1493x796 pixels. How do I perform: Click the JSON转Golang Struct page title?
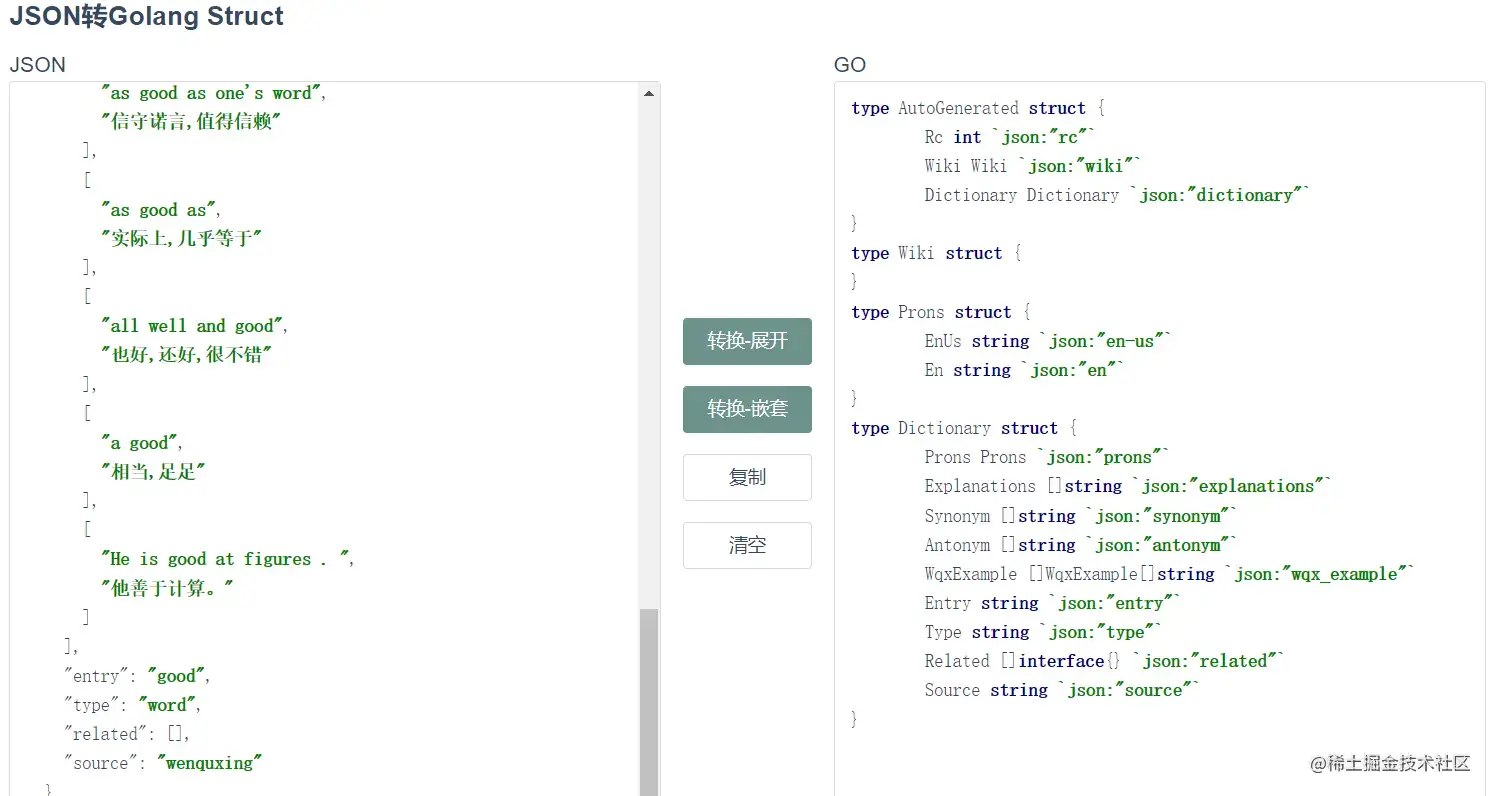tap(147, 17)
